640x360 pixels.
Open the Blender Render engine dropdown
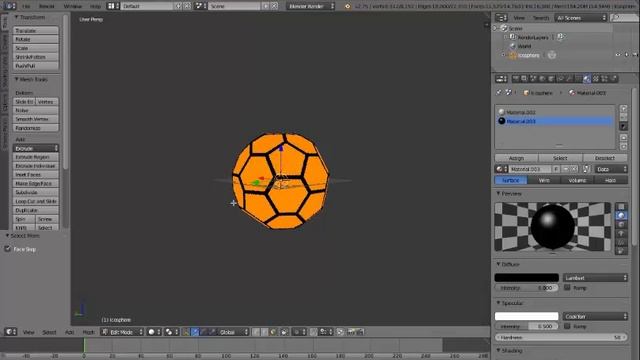tap(310, 6)
